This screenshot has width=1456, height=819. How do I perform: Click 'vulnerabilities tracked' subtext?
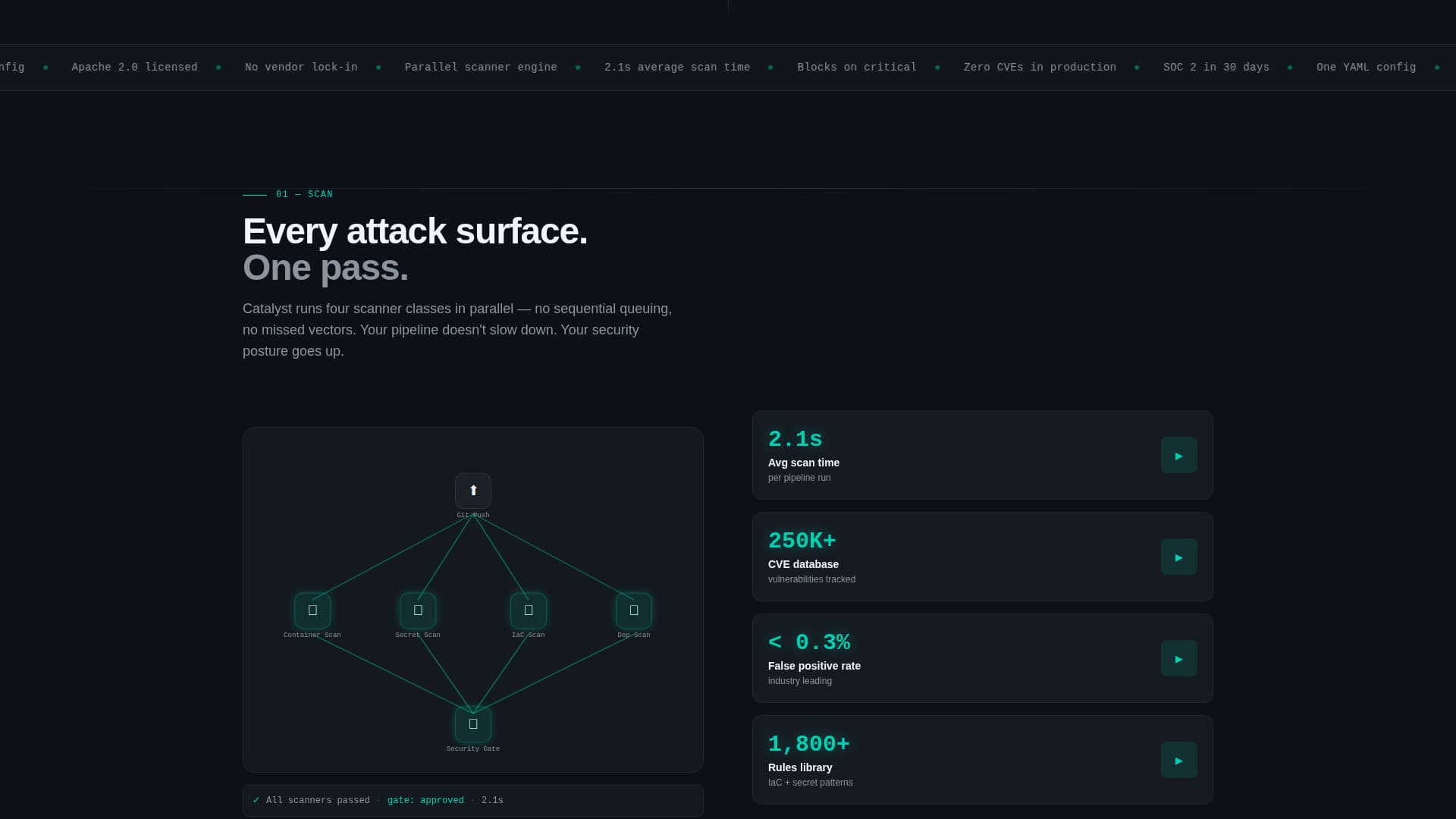(811, 579)
